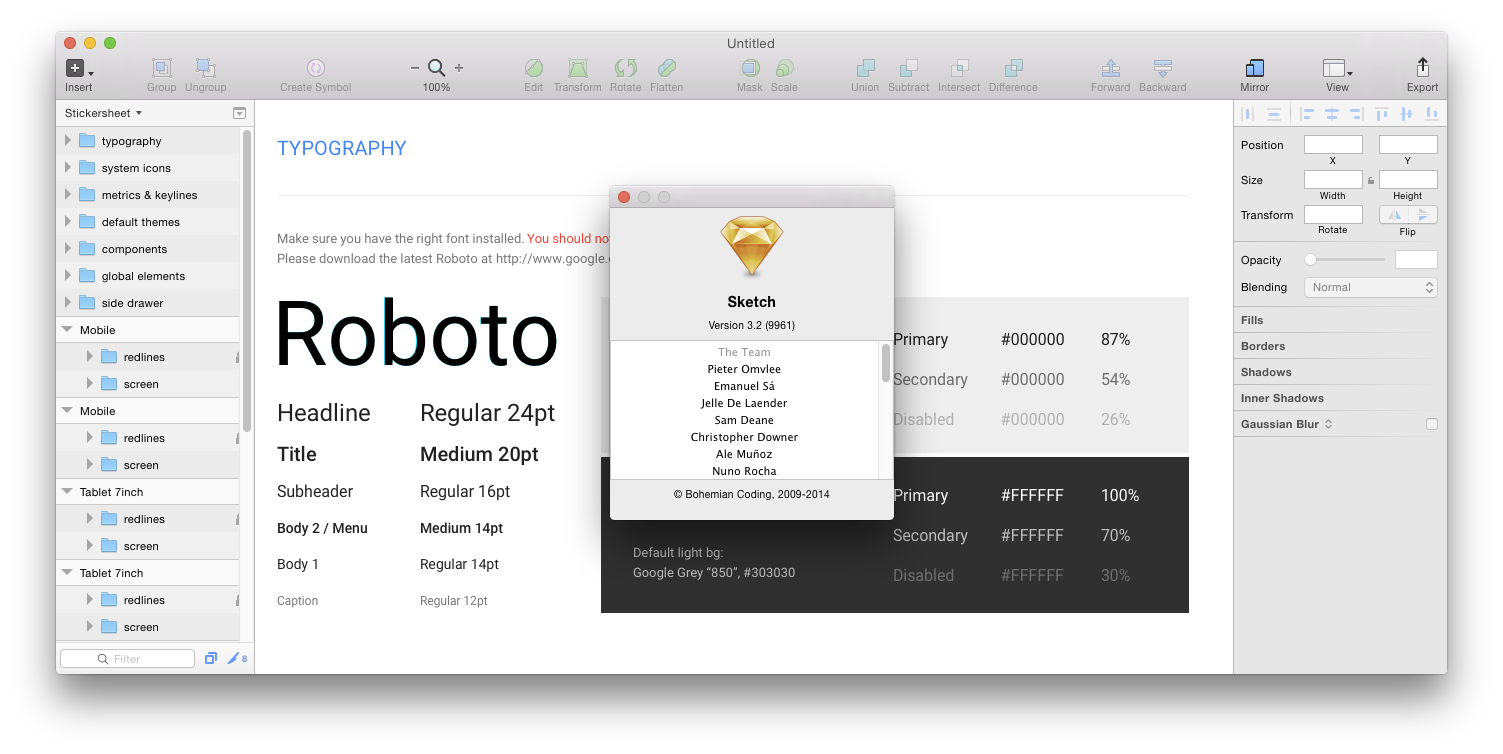Apply the Union boolean operation

865,68
